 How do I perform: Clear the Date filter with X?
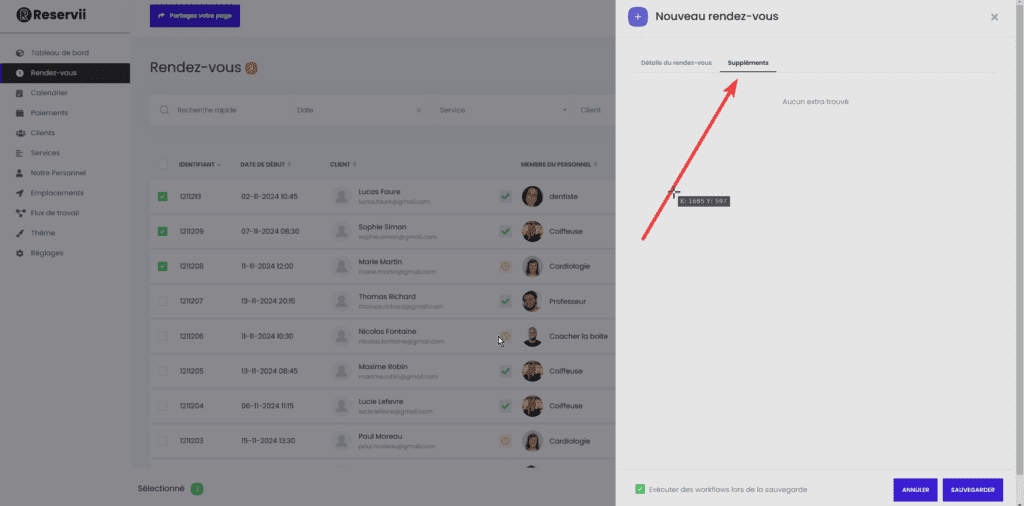[419, 110]
